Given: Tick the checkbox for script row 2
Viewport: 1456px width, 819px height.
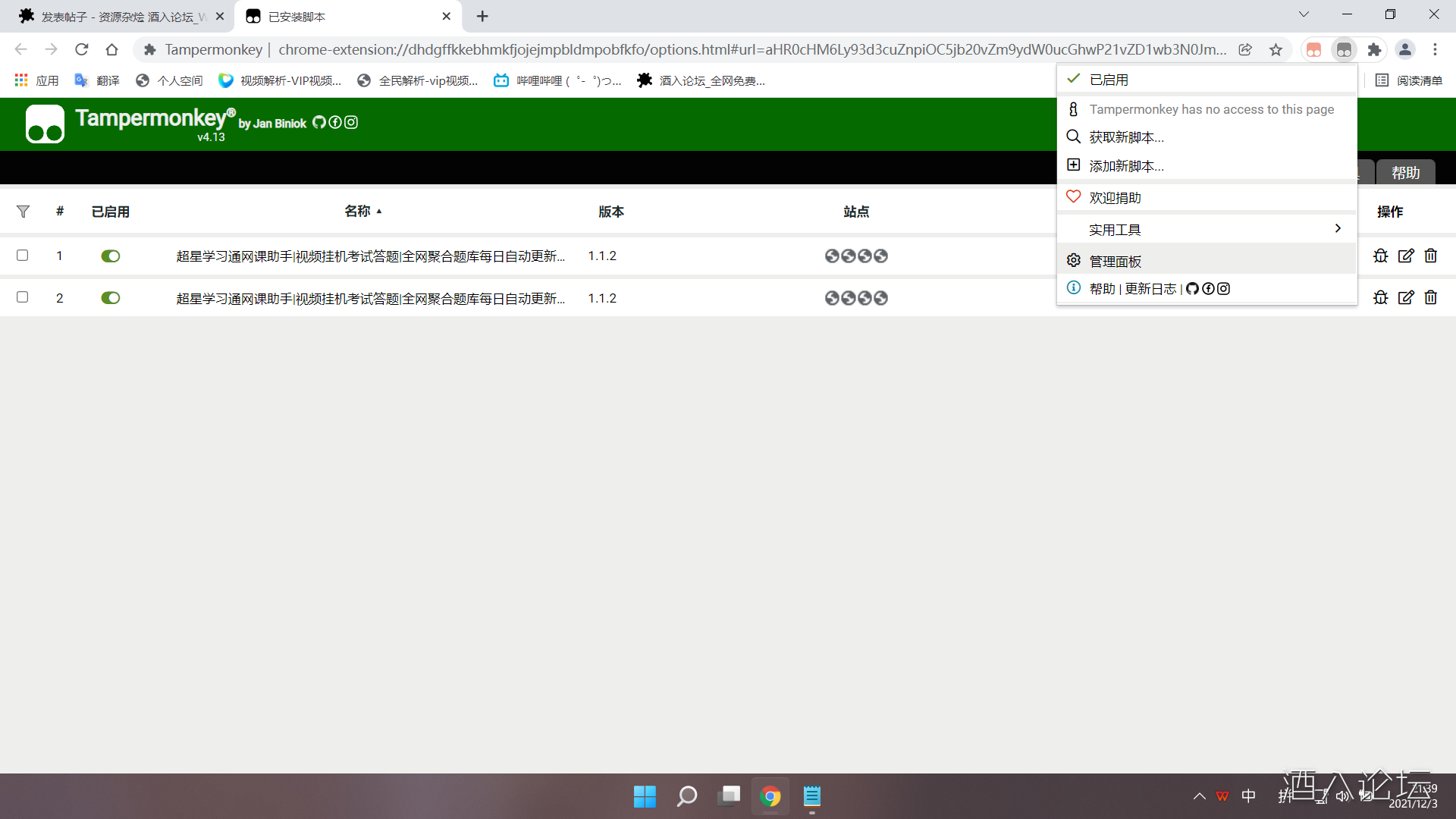Looking at the screenshot, I should click(x=23, y=297).
